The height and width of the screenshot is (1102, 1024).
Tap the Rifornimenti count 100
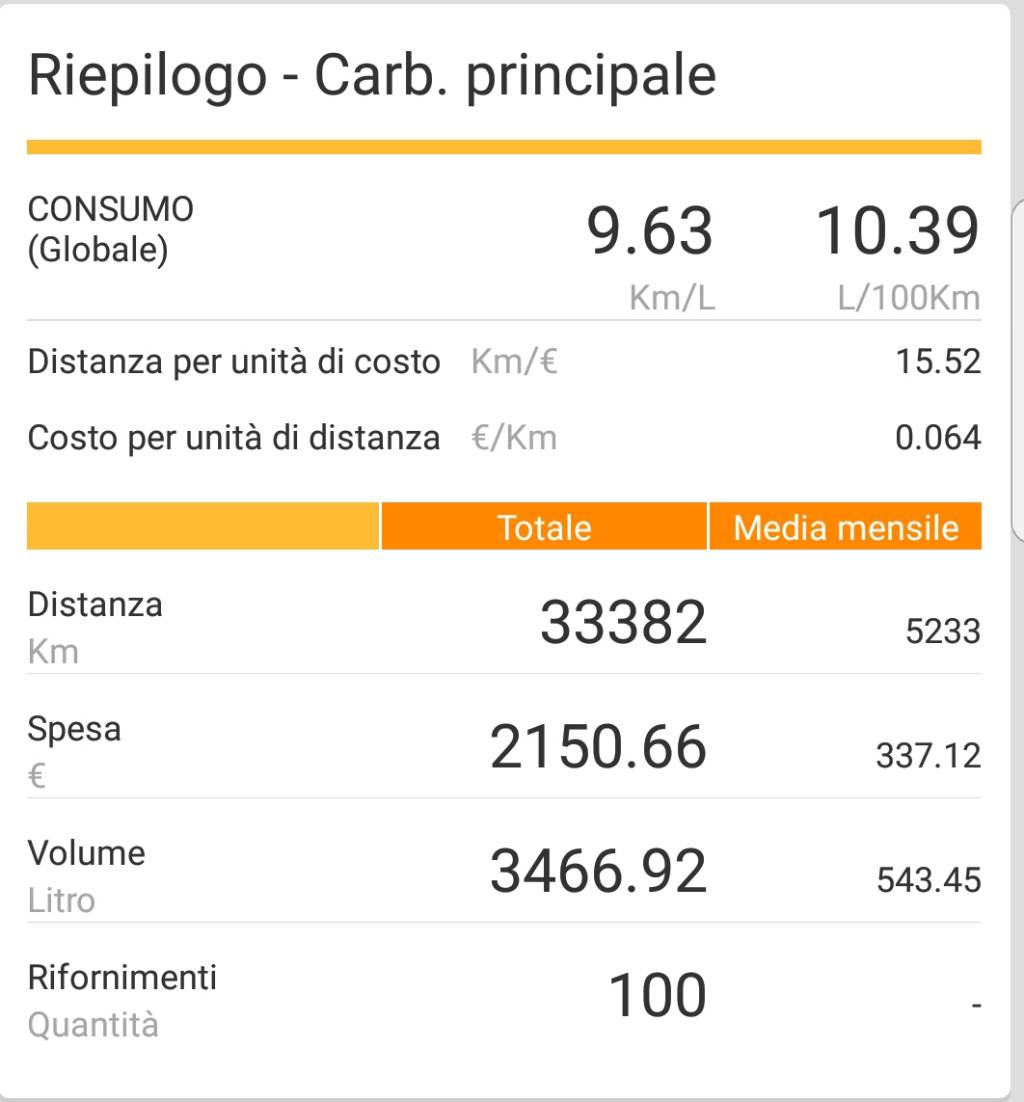click(657, 996)
